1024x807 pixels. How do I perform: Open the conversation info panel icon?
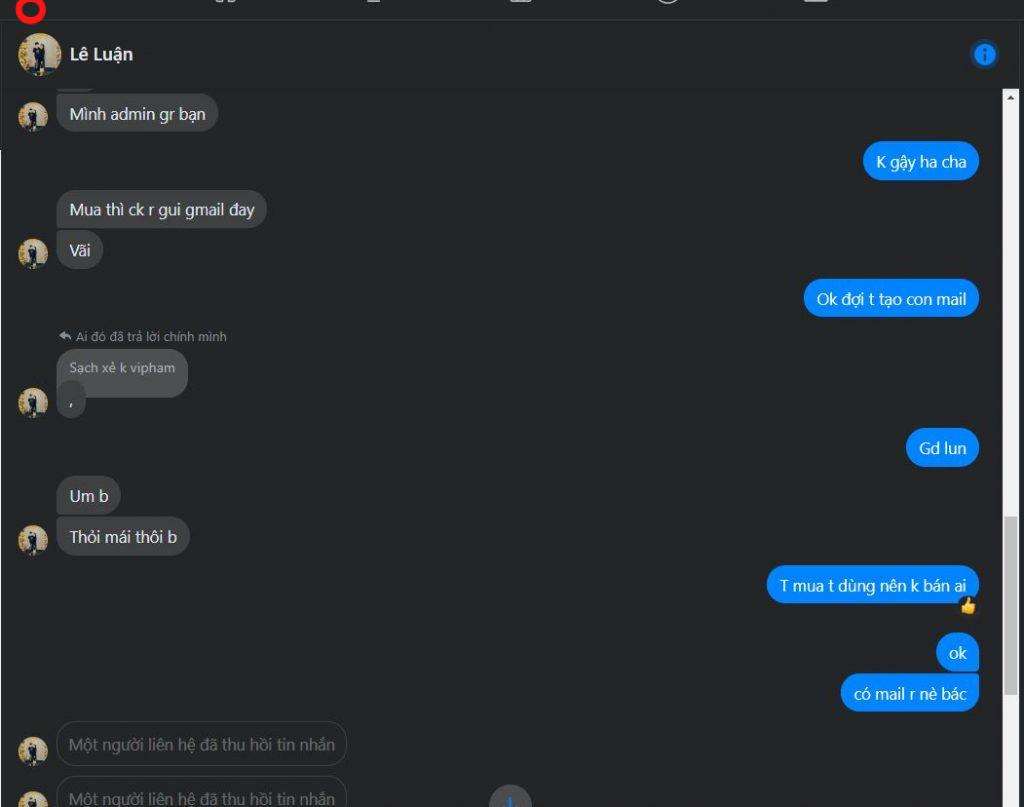(x=984, y=54)
